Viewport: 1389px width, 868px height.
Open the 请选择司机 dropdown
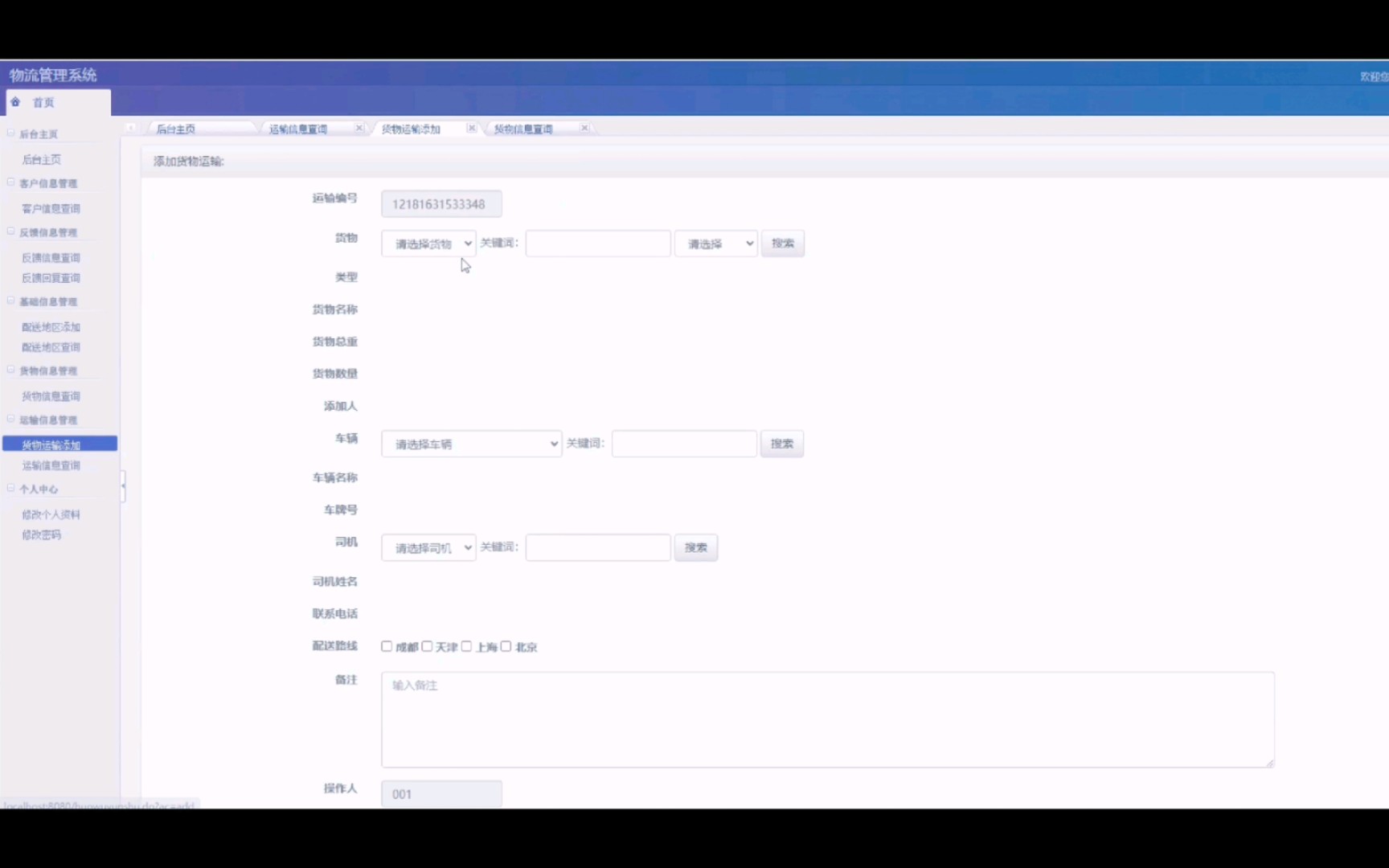click(x=428, y=548)
